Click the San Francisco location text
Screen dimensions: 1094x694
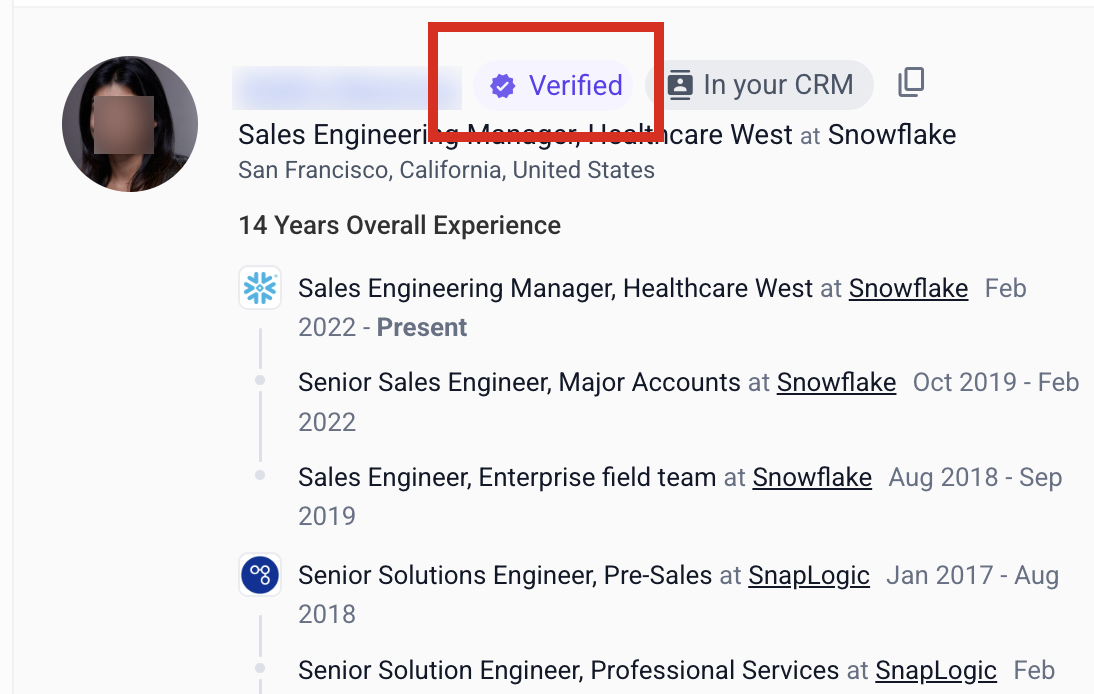click(446, 170)
